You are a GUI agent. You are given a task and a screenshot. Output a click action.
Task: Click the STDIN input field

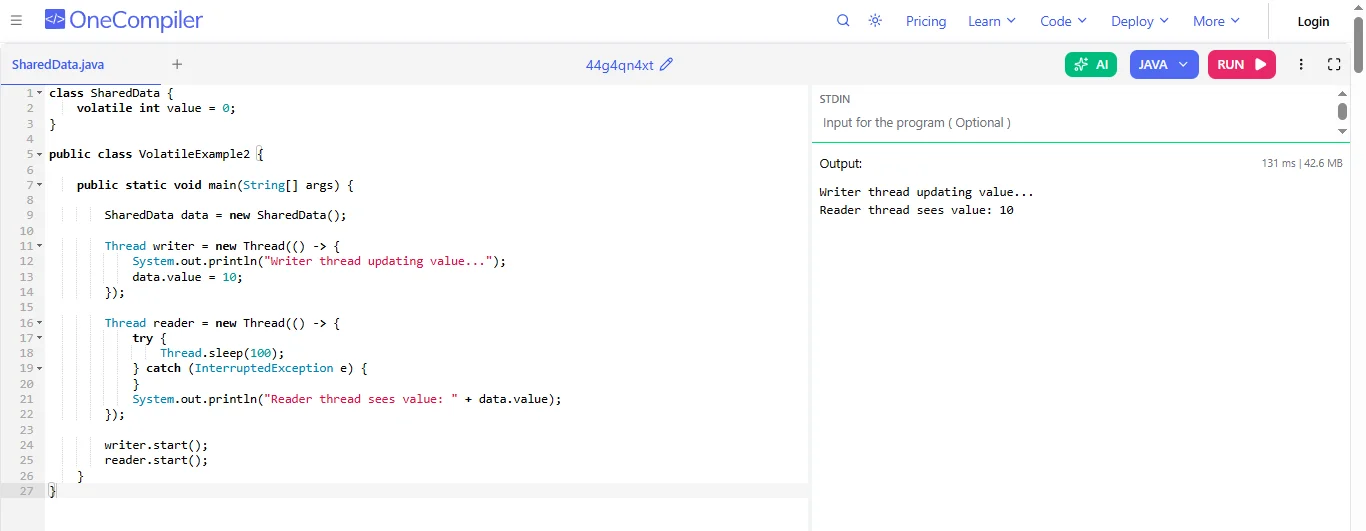1076,122
